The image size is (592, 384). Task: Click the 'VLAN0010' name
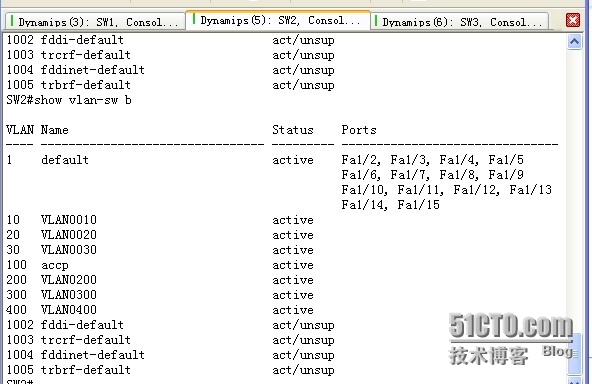[x=69, y=220]
